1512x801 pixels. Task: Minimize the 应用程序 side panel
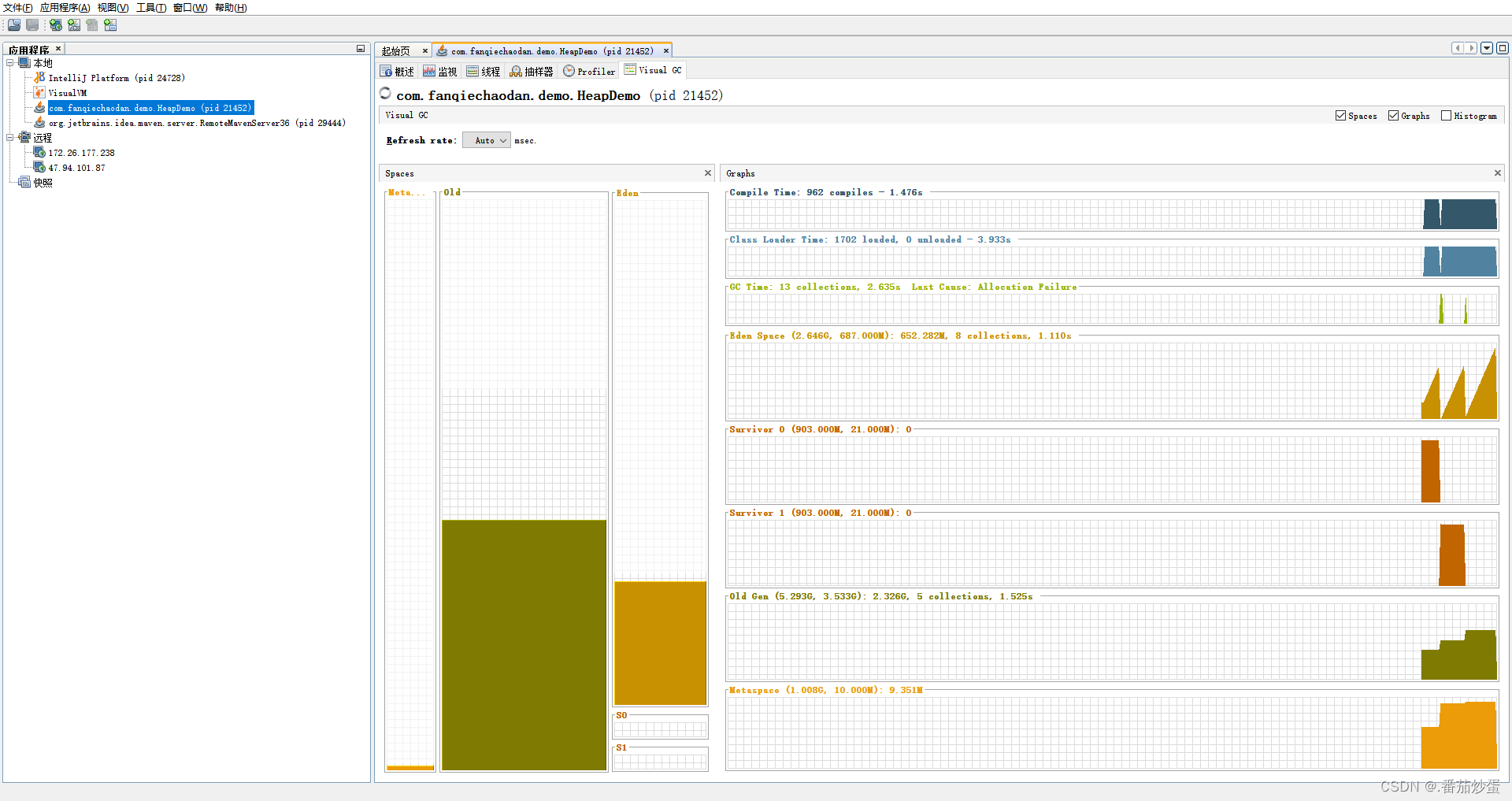click(361, 49)
